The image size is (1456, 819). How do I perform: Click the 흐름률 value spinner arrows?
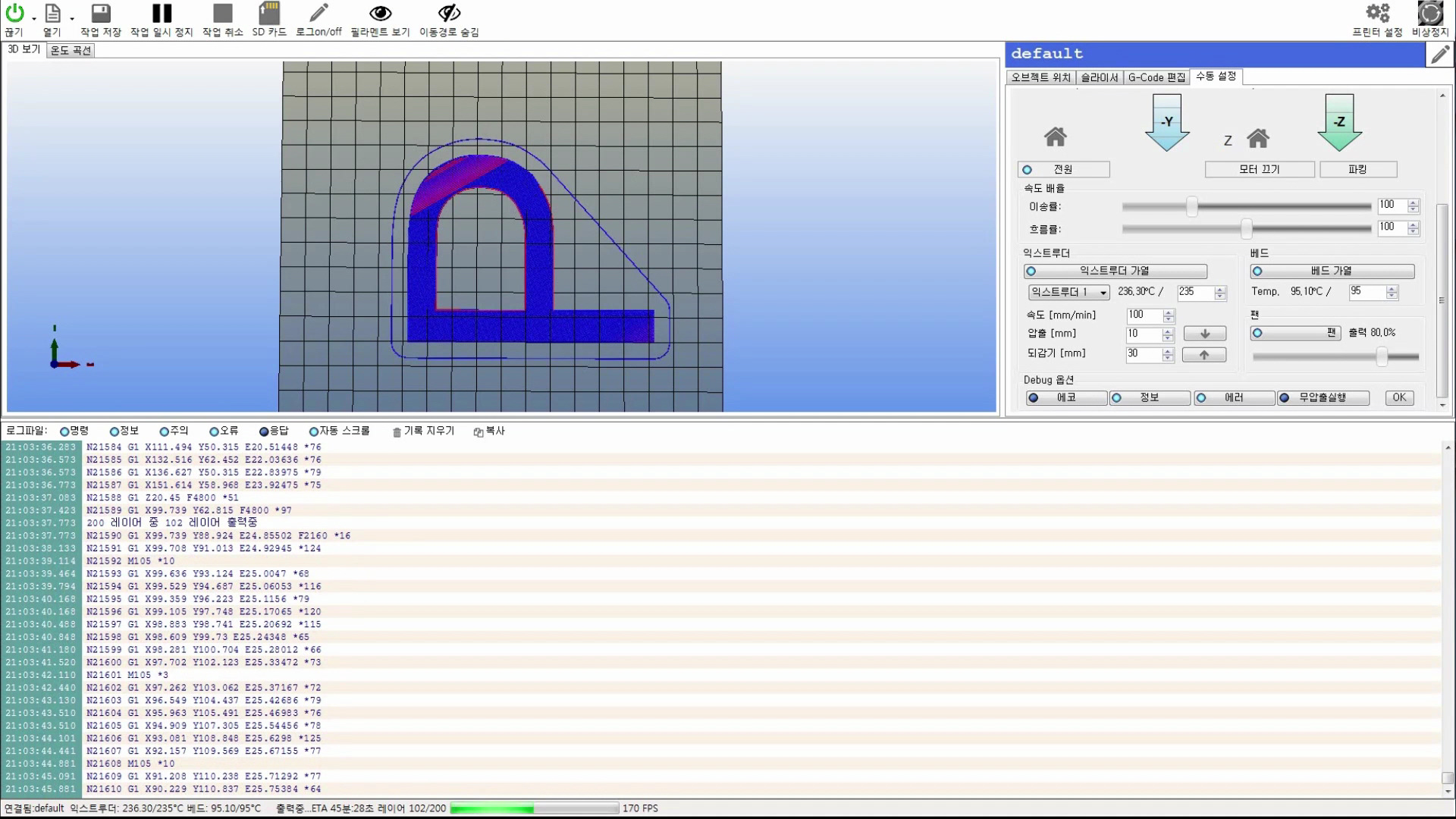[x=1413, y=228]
